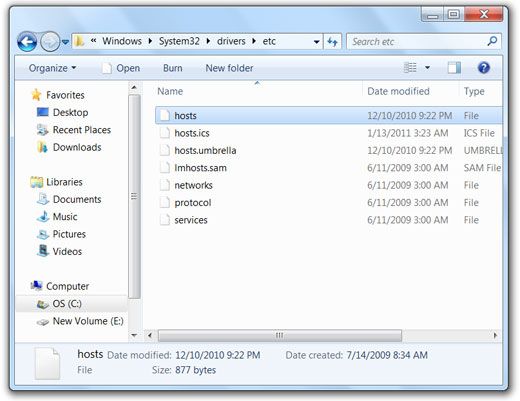Click the search magnifier icon
The width and height of the screenshot is (520, 401).
[x=492, y=41]
